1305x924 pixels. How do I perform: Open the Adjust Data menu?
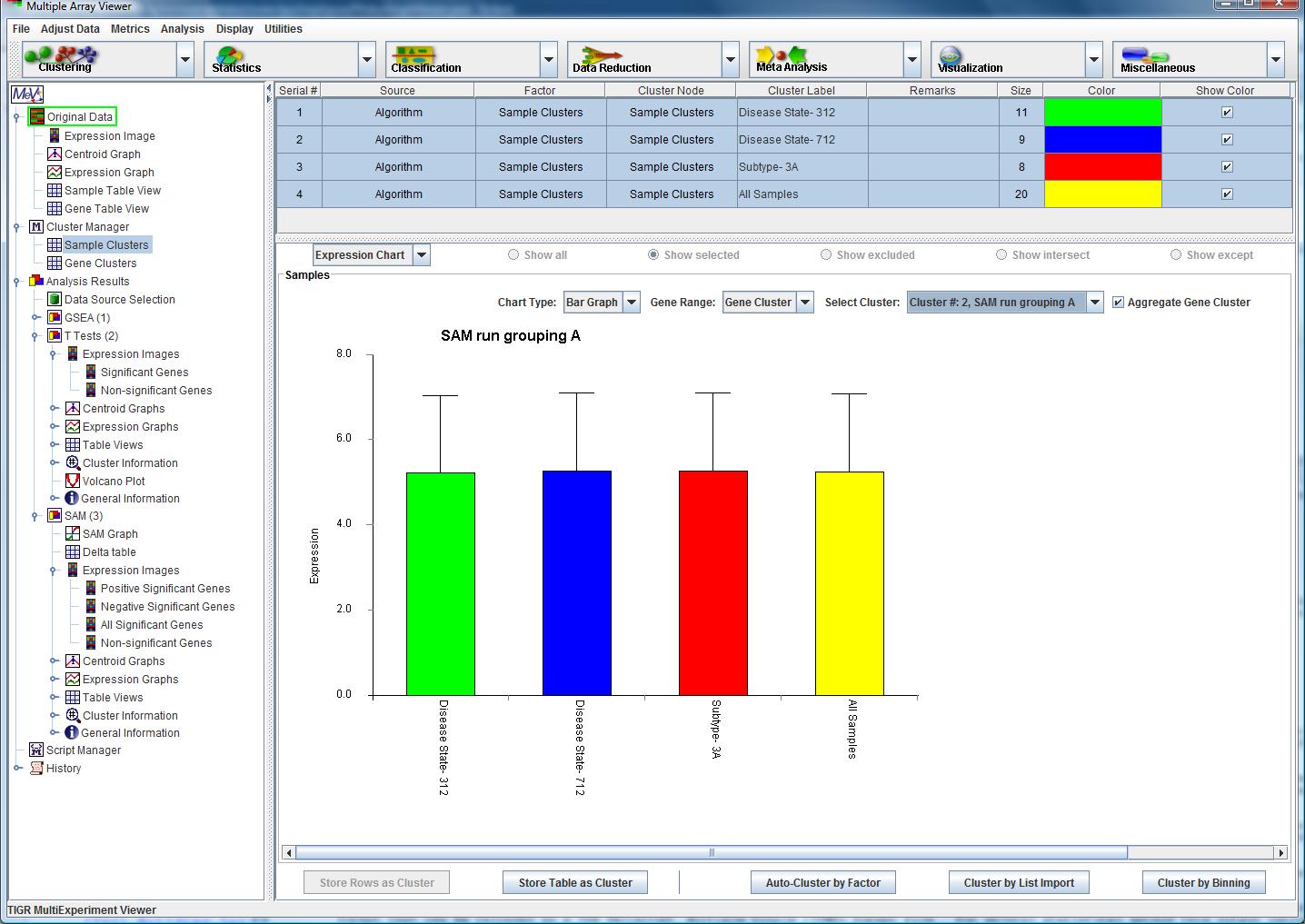click(x=70, y=29)
